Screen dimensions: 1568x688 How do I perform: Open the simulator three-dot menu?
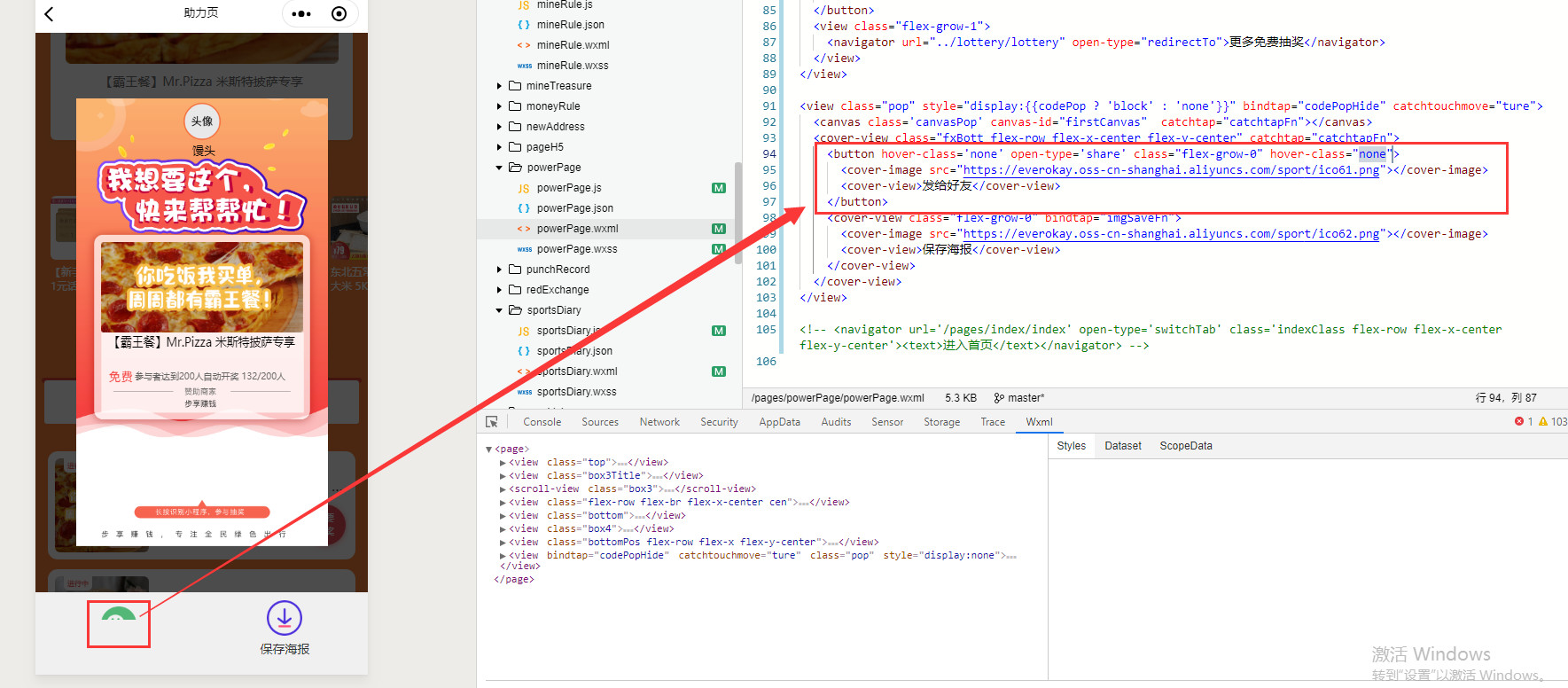point(301,13)
